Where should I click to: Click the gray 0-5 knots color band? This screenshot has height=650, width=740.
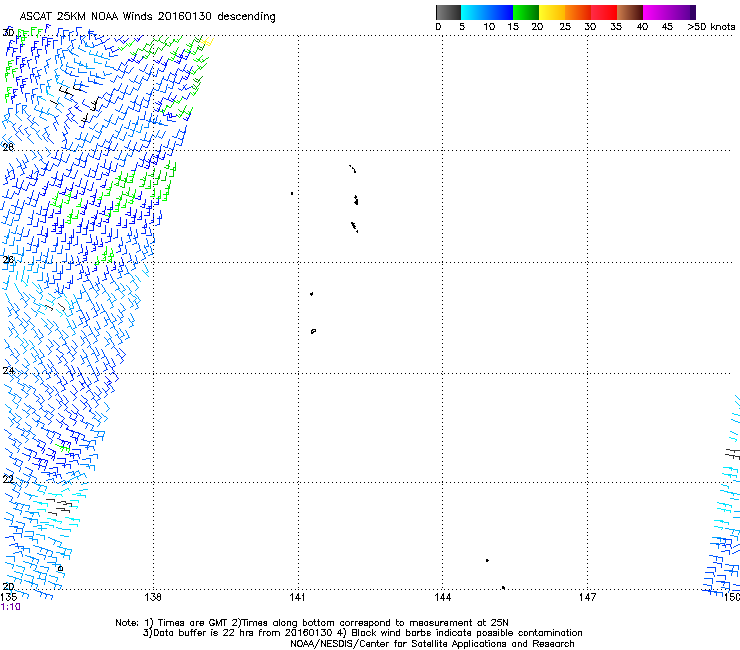(x=448, y=12)
